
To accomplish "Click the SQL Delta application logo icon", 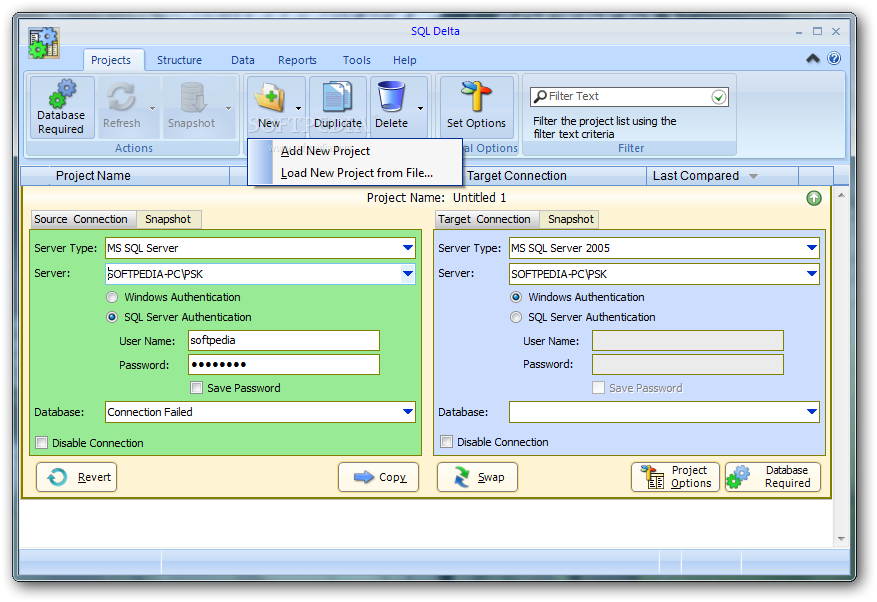I will (44, 43).
